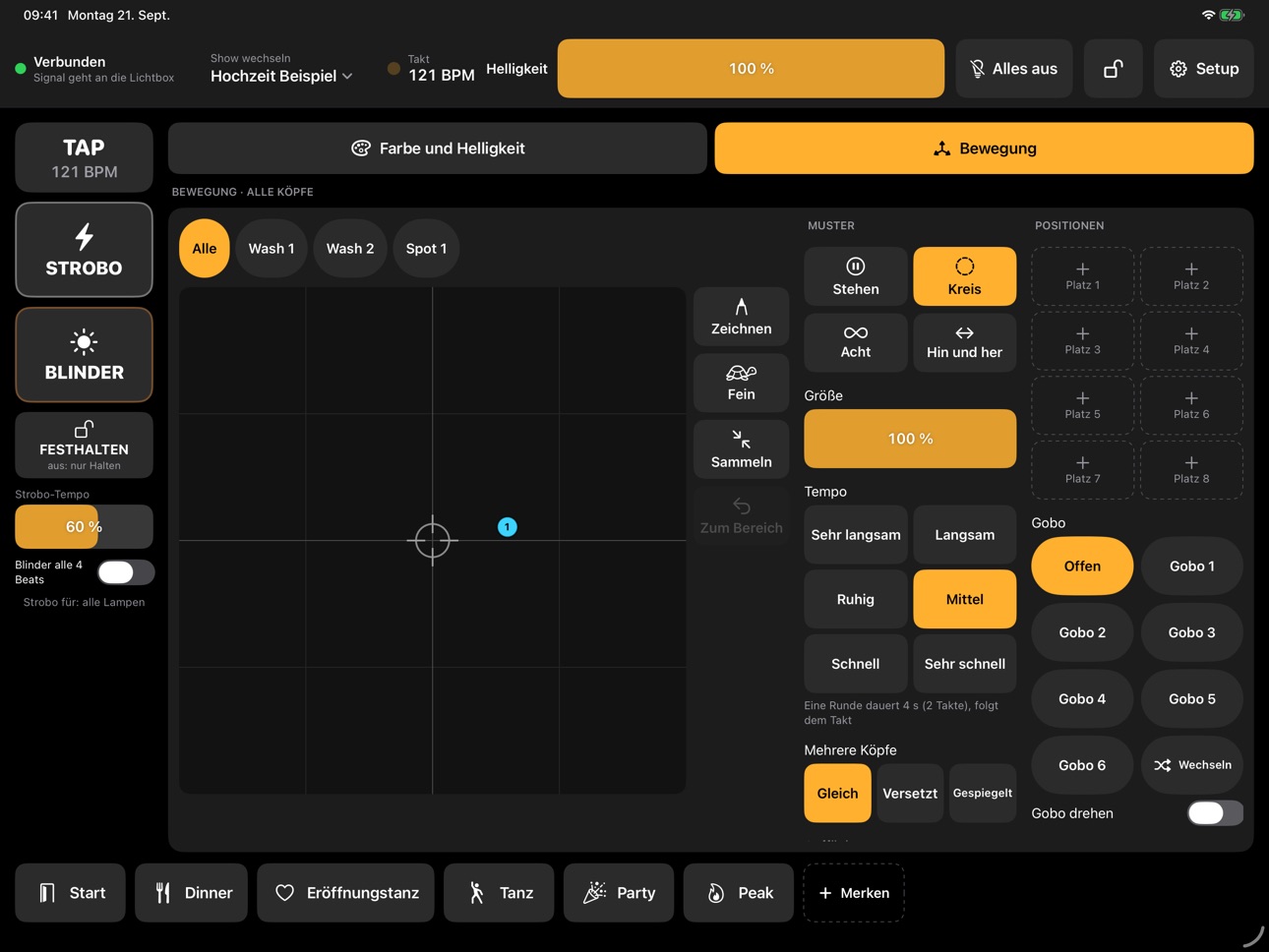
Task: Save position to Platz 5
Action: tap(1082, 405)
